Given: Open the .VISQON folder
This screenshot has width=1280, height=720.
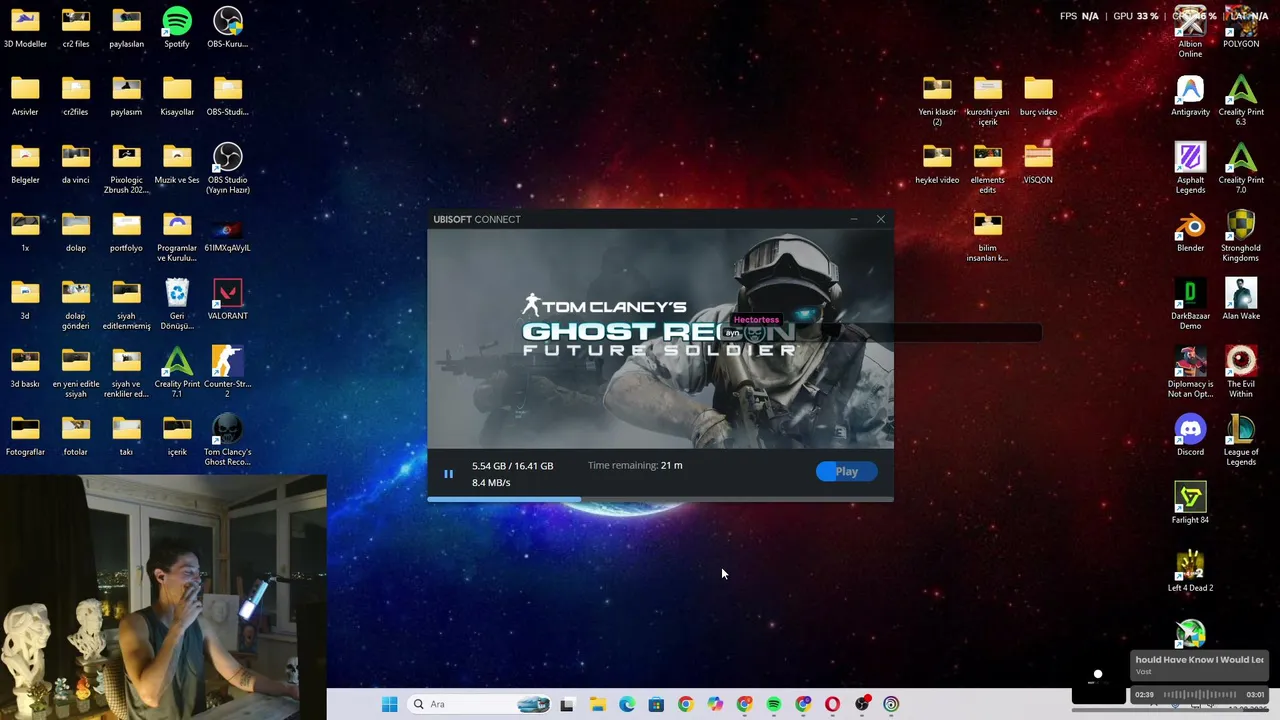Looking at the screenshot, I should tap(1038, 164).
